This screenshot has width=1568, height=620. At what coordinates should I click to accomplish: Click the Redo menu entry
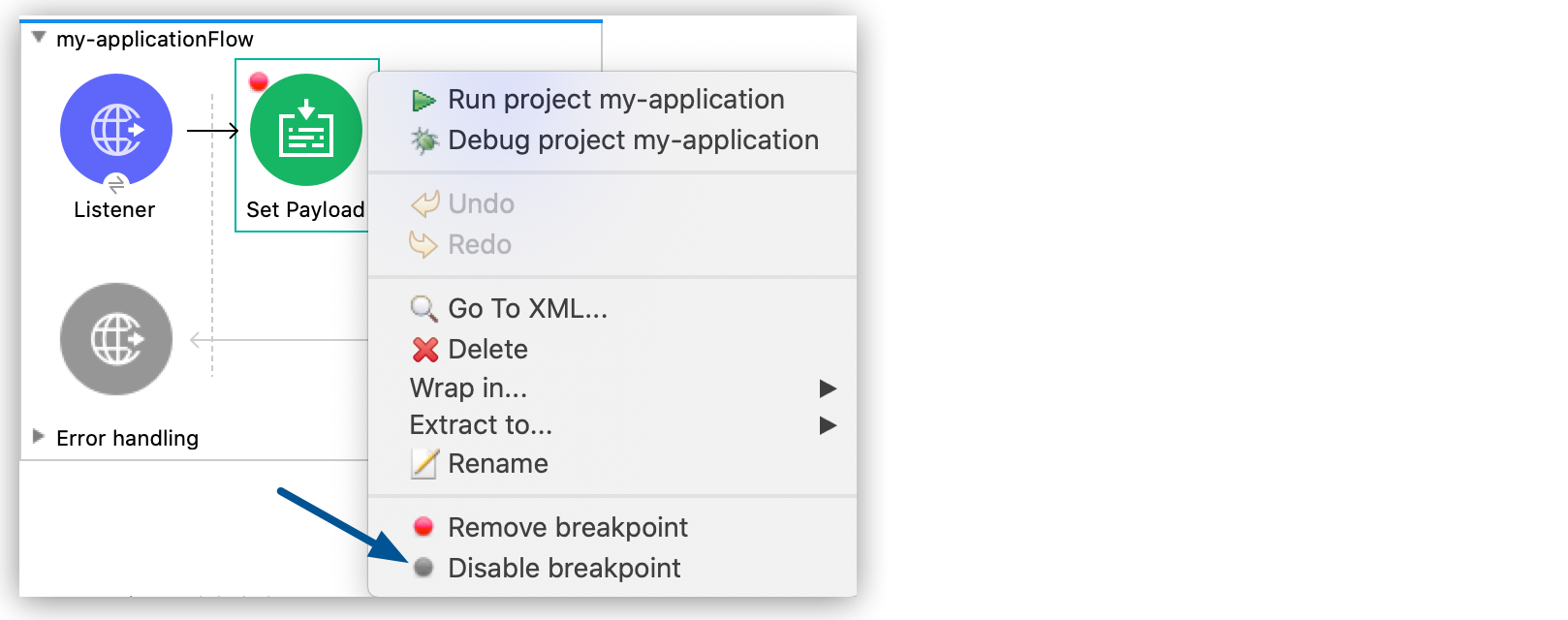pyautogui.click(x=478, y=244)
